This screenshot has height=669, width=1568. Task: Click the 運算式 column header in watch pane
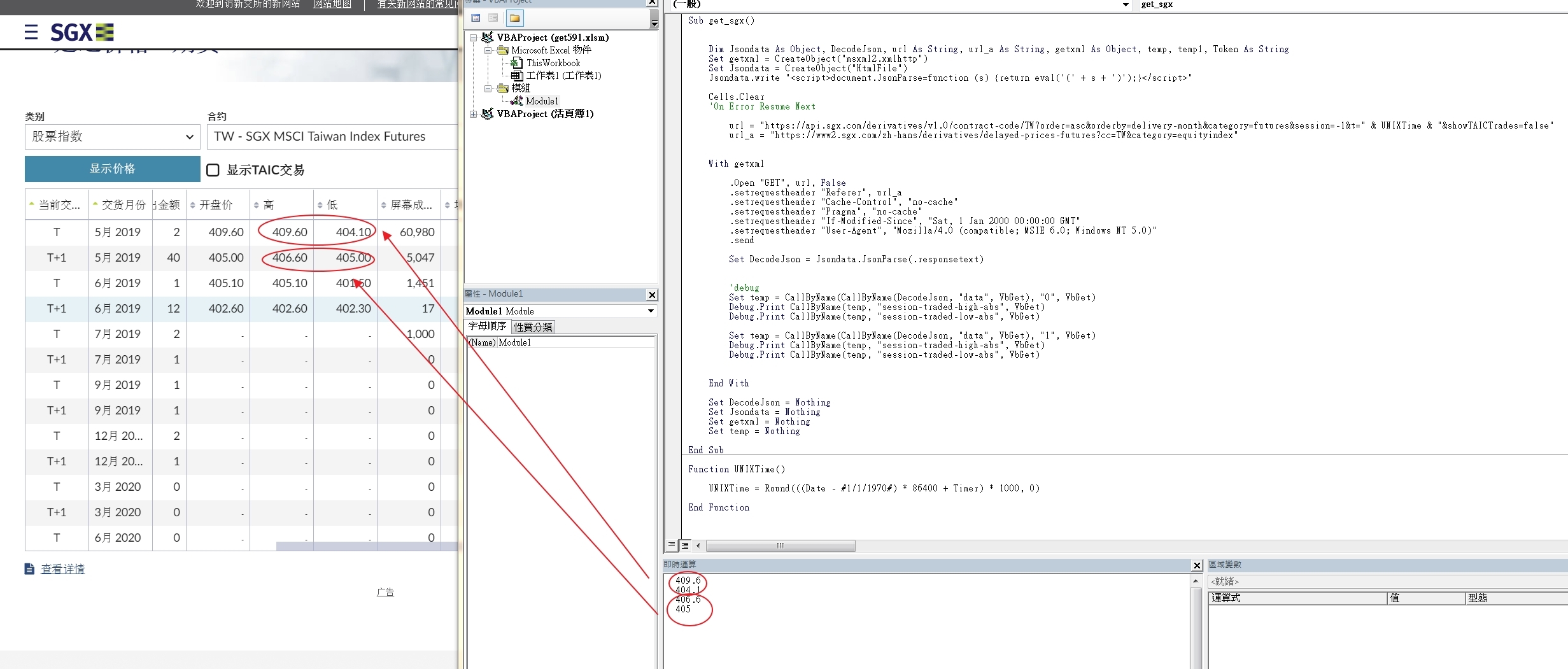[1297, 598]
